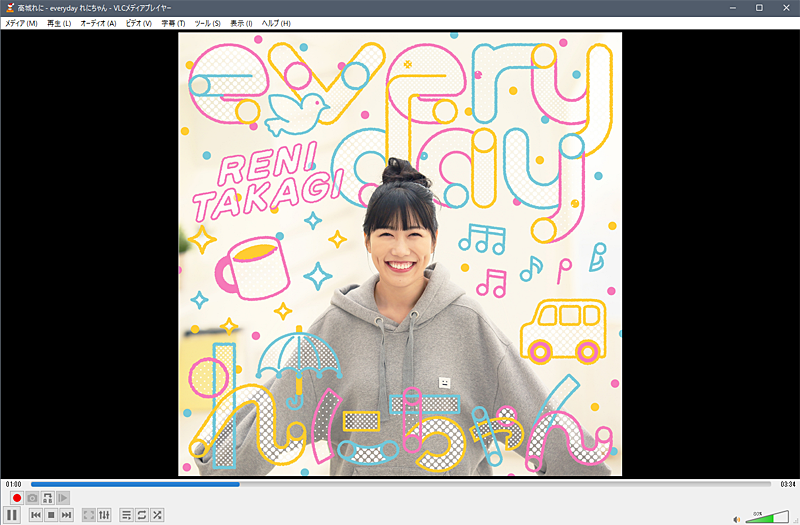
Task: Open the extended settings equalizer panel
Action: (x=104, y=514)
